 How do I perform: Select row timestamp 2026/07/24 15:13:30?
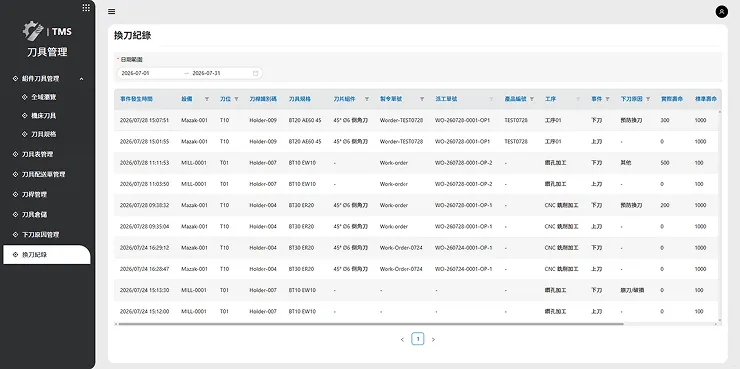144,290
